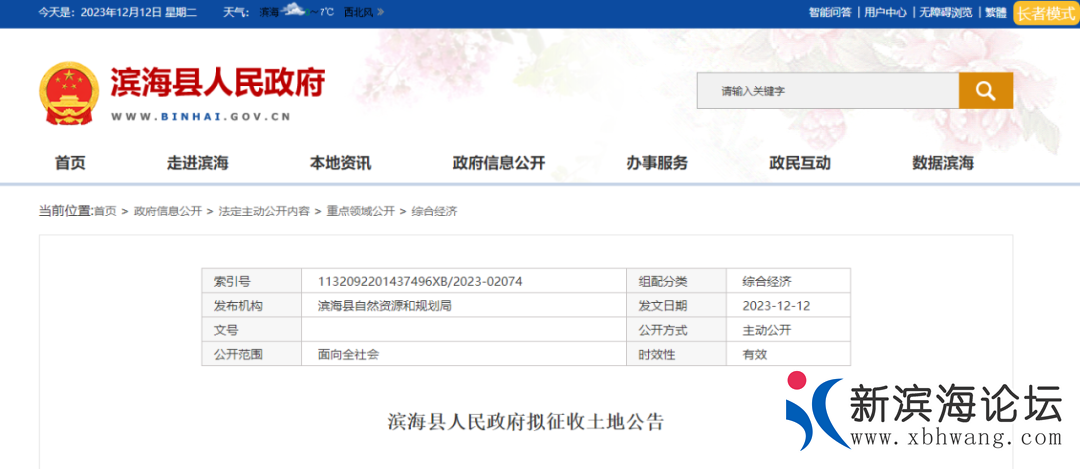Open the 走进滨海 navigation menu
The height and width of the screenshot is (469, 1080).
tap(197, 163)
